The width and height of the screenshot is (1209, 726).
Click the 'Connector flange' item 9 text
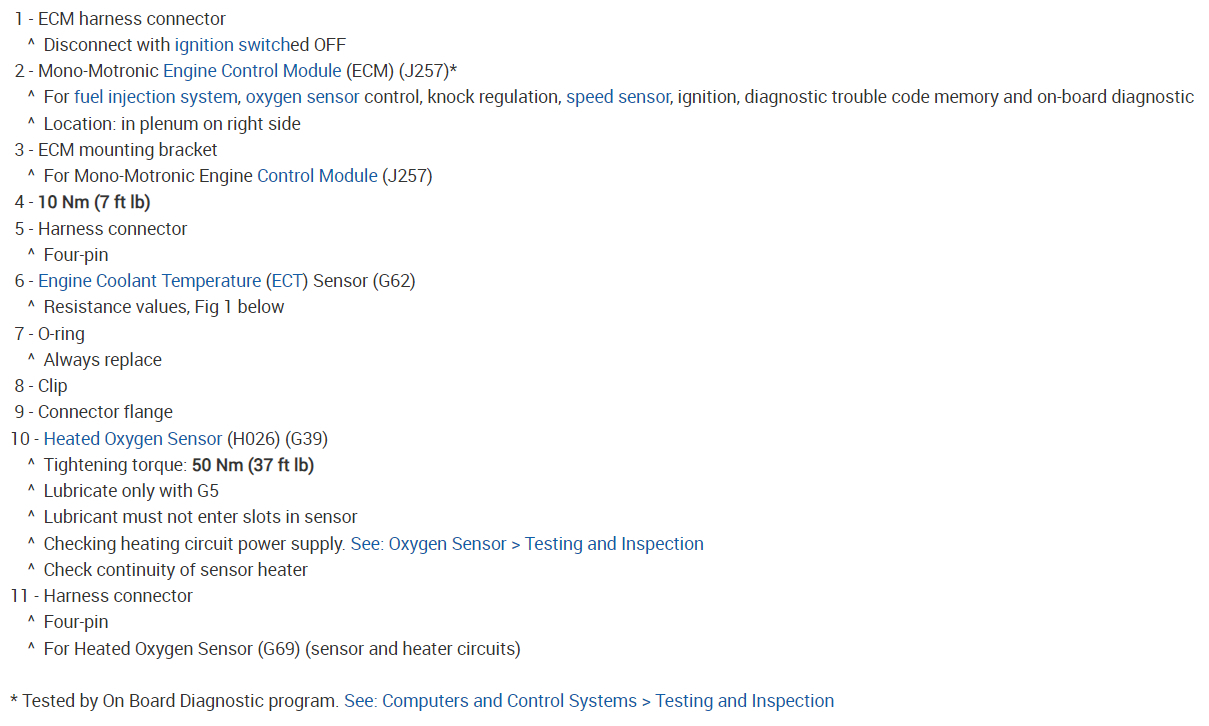105,412
